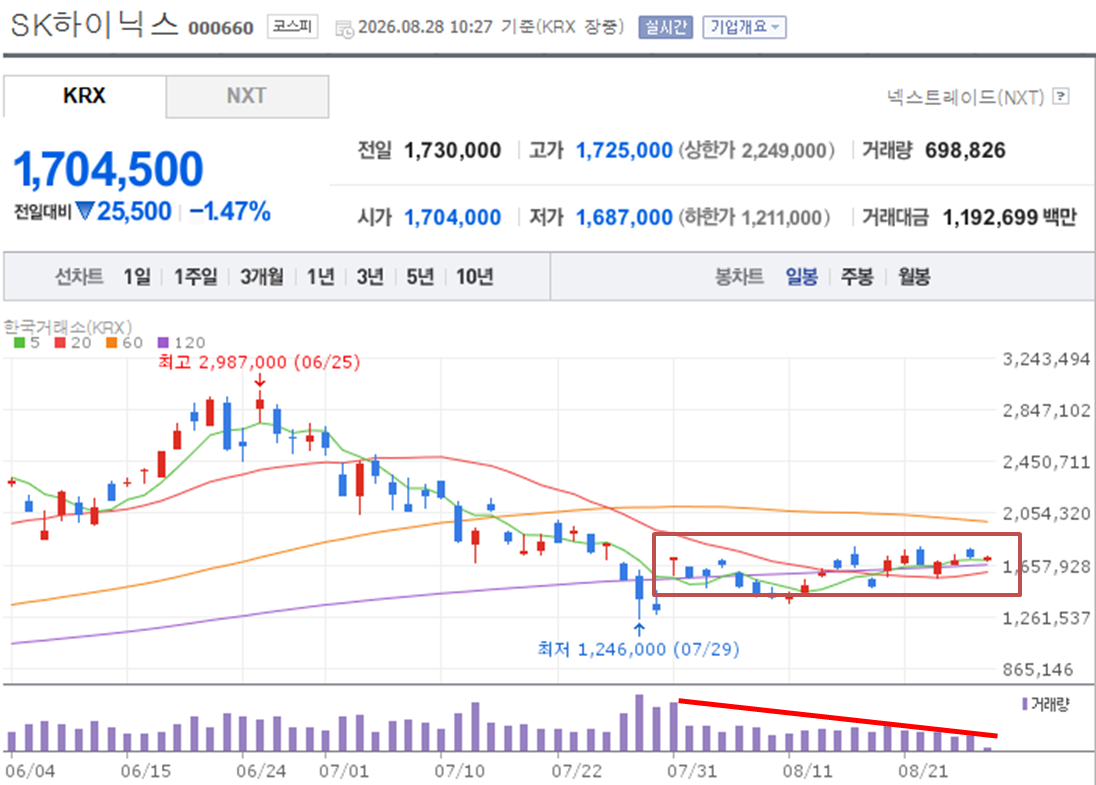The height and width of the screenshot is (785, 1096).
Task: Click the stock code 000660
Action: point(221,28)
